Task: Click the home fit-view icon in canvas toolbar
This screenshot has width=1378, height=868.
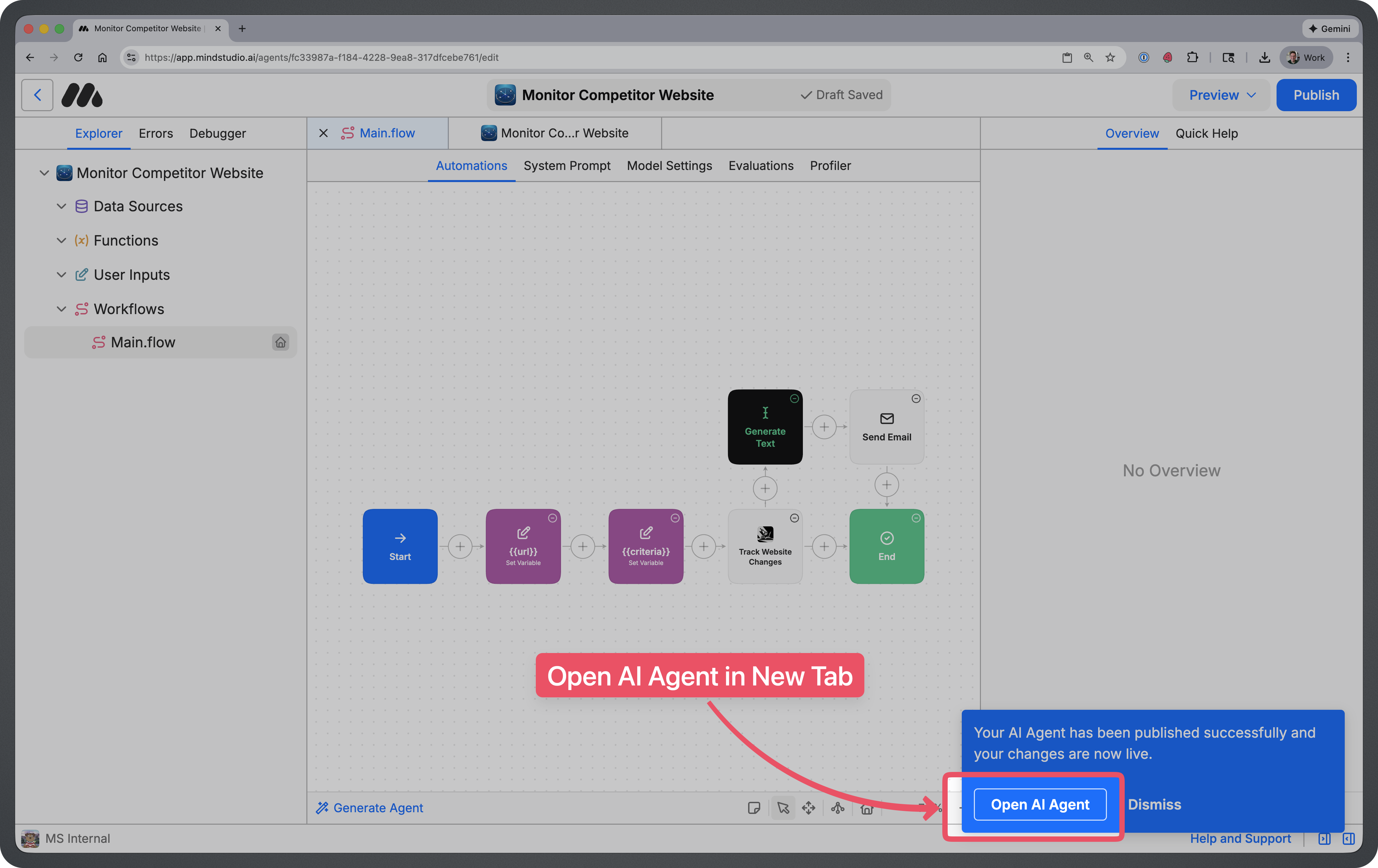Action: (x=867, y=808)
